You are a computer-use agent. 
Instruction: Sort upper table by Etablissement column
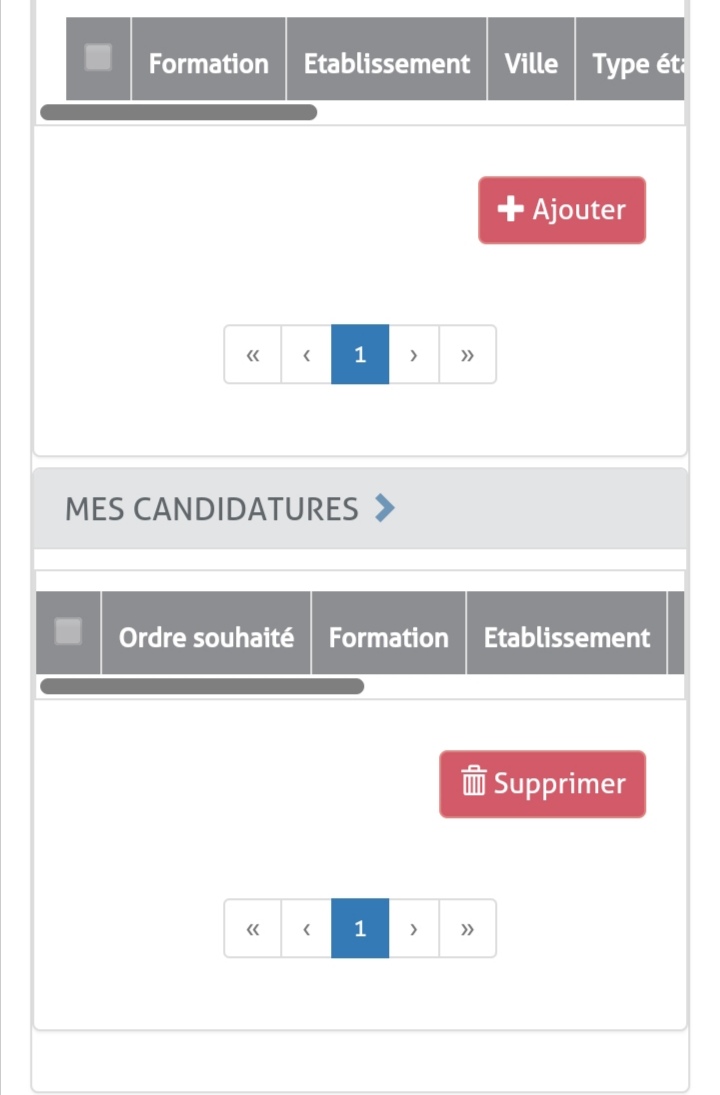click(386, 64)
